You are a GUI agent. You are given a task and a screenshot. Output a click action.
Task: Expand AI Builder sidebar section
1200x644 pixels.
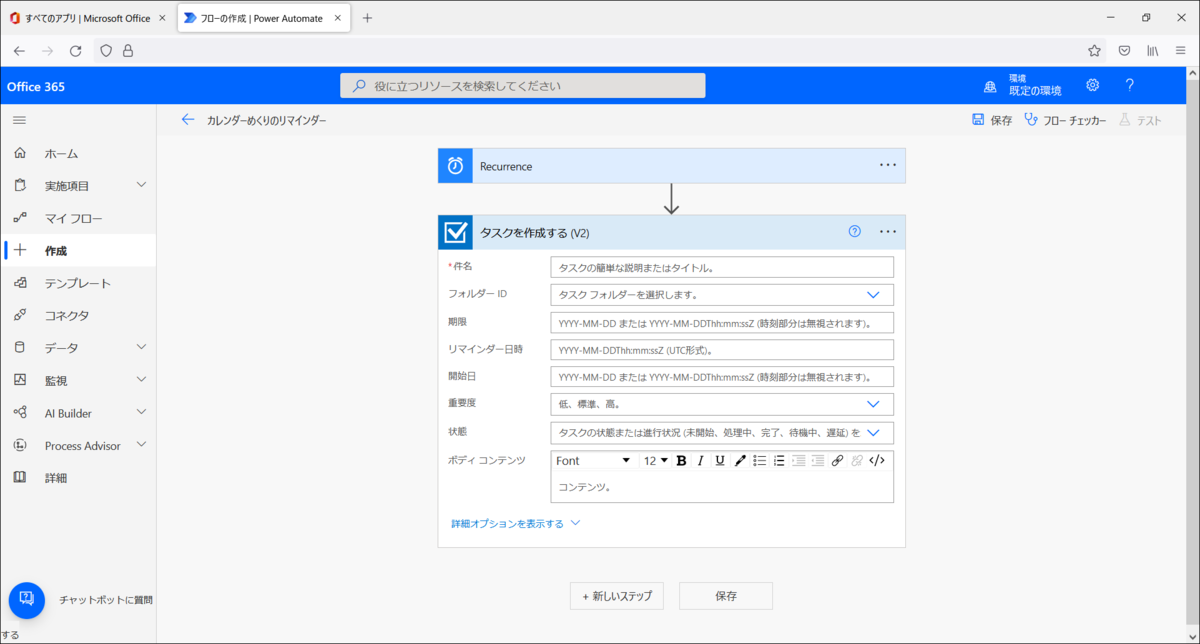141,412
